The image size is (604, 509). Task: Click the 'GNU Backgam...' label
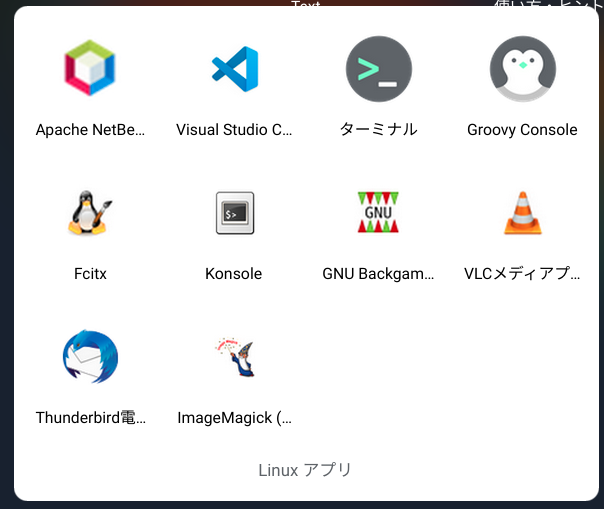[x=378, y=274]
